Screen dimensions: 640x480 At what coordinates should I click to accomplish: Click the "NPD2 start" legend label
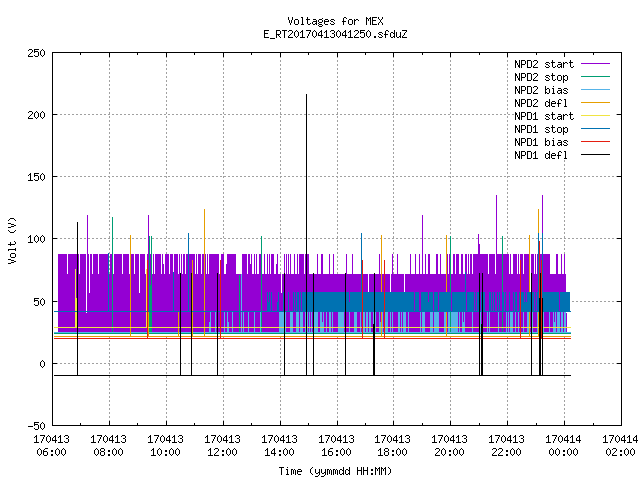[x=544, y=64]
